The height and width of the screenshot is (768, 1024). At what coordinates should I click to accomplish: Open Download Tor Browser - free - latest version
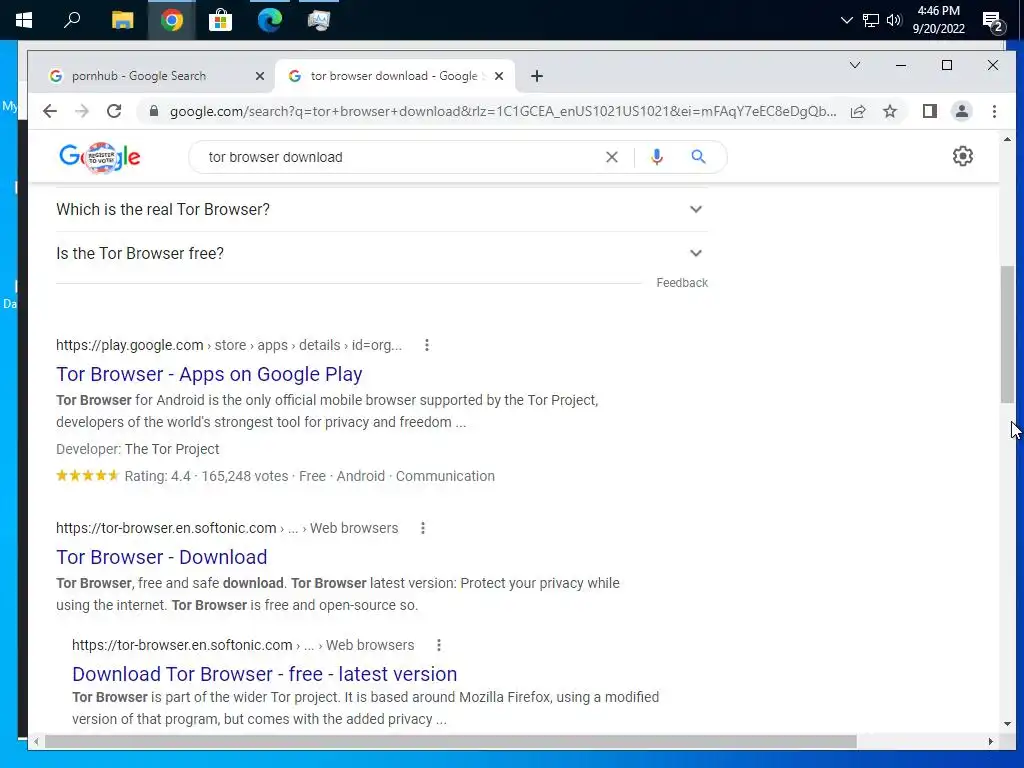pyautogui.click(x=264, y=674)
